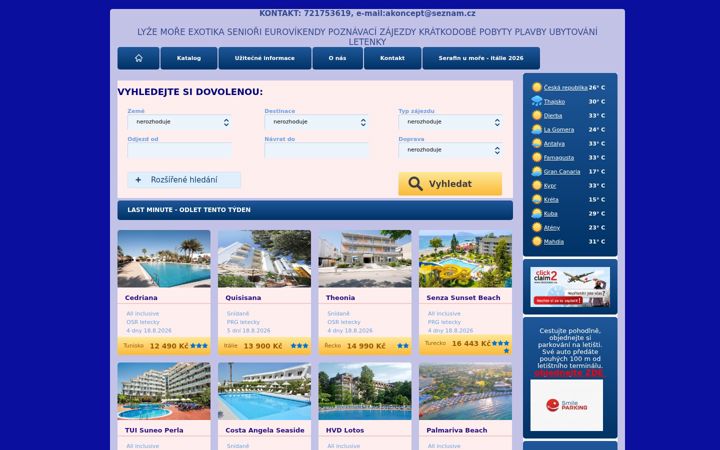Open the home icon tab
Viewport: 720px width, 450px height.
[138, 58]
